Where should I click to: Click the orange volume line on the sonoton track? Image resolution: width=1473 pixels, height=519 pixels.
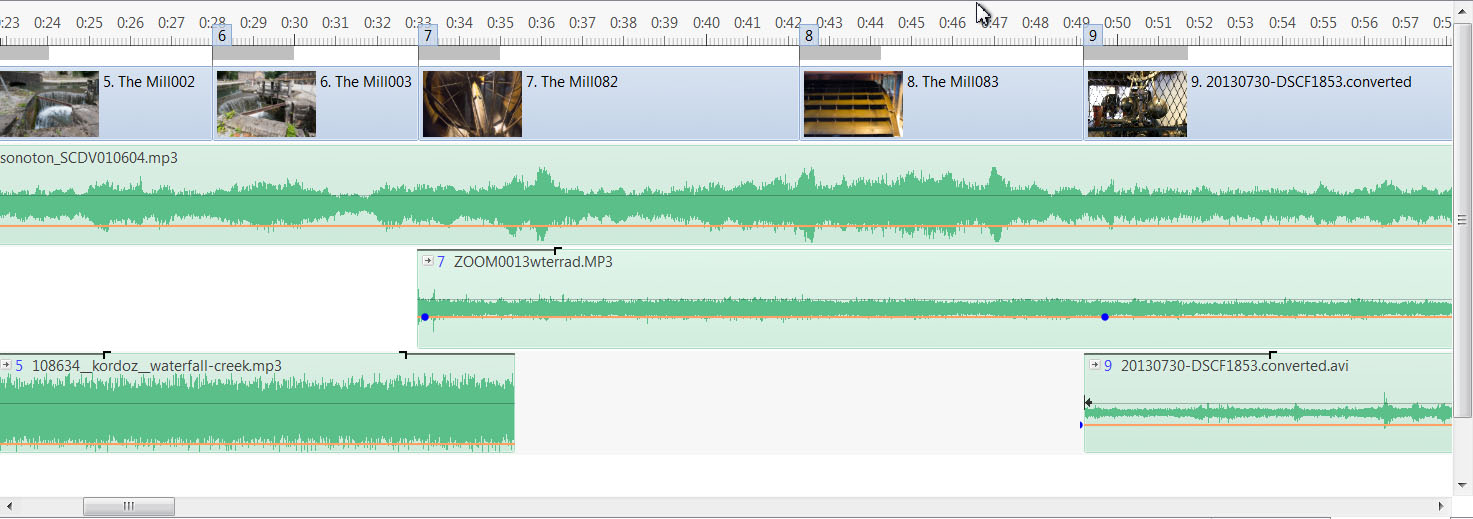click(725, 226)
